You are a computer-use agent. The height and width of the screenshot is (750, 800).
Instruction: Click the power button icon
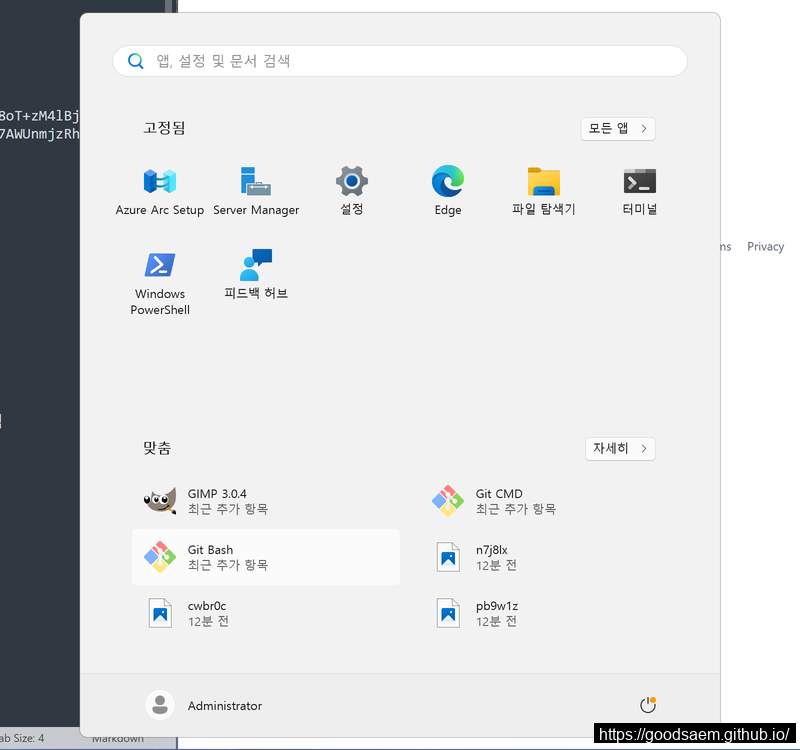tap(647, 705)
